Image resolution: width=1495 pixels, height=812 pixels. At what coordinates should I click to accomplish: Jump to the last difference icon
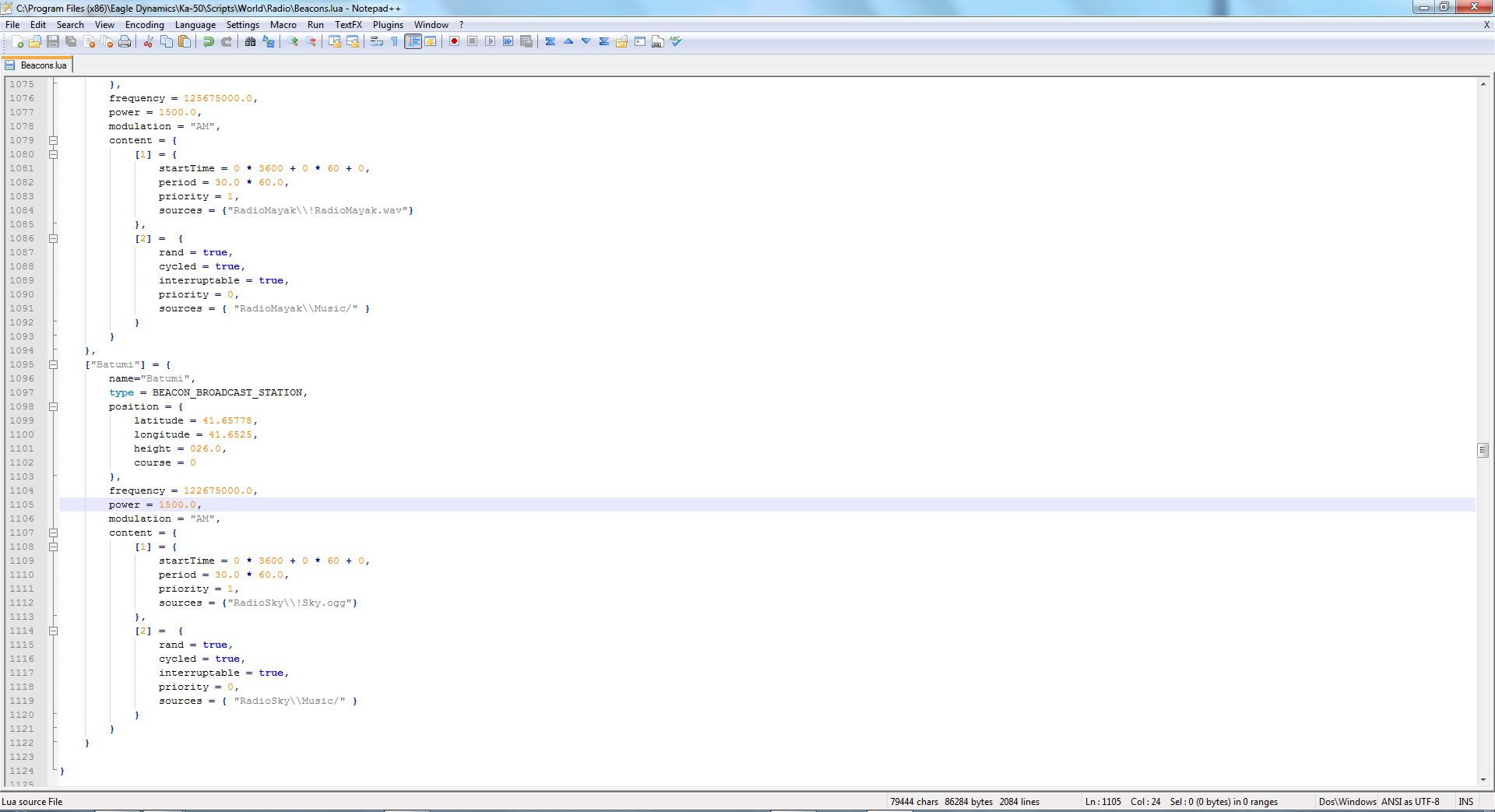[x=603, y=42]
